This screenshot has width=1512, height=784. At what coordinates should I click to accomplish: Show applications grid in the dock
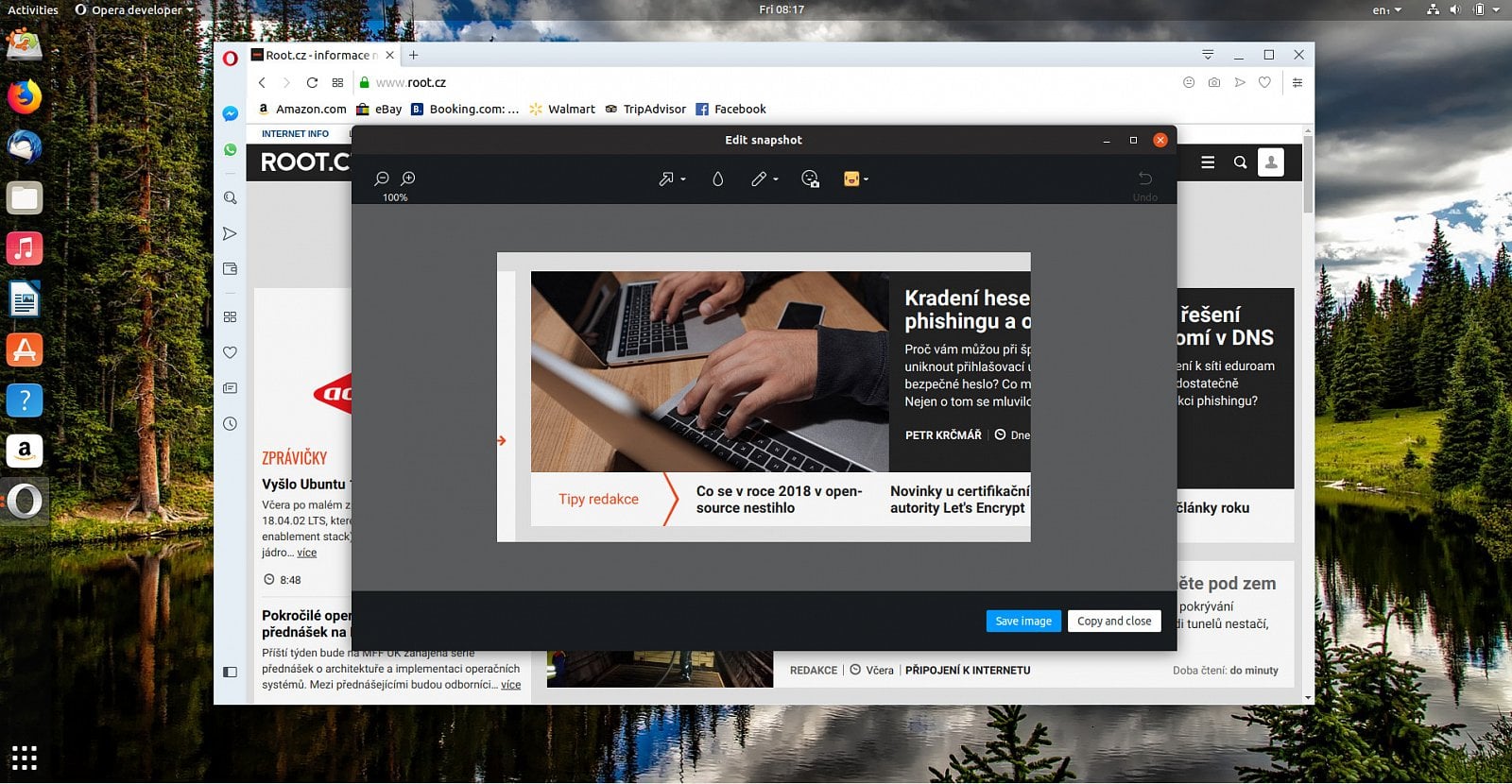pos(25,758)
